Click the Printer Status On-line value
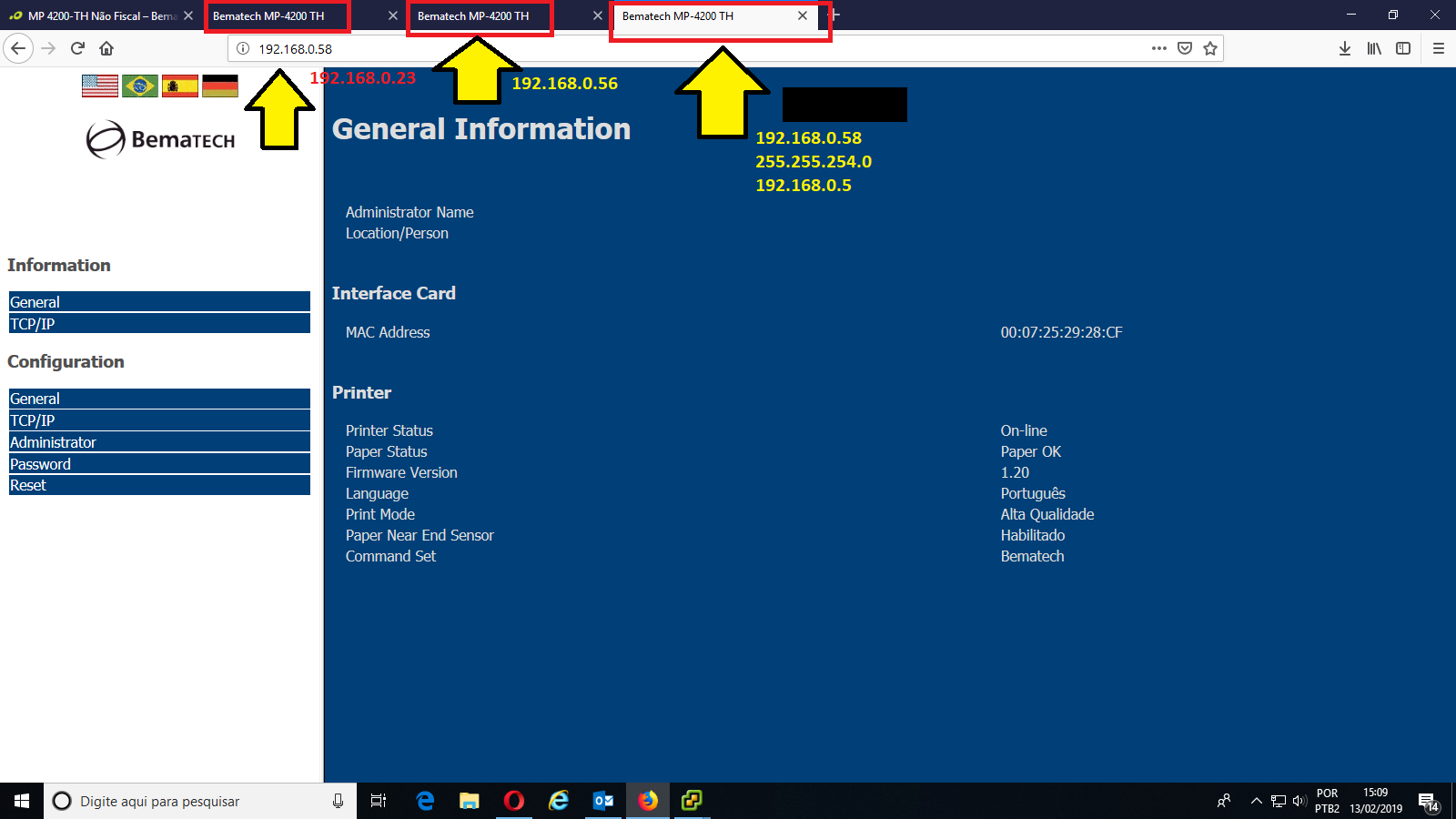Viewport: 1456px width, 819px height. (1024, 430)
